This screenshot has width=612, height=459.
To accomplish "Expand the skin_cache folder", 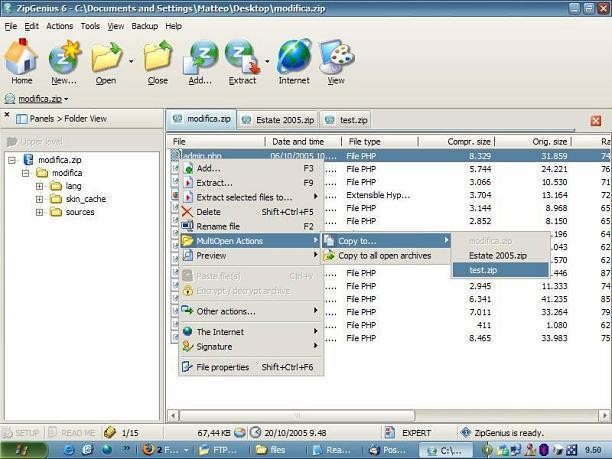I will [39, 199].
